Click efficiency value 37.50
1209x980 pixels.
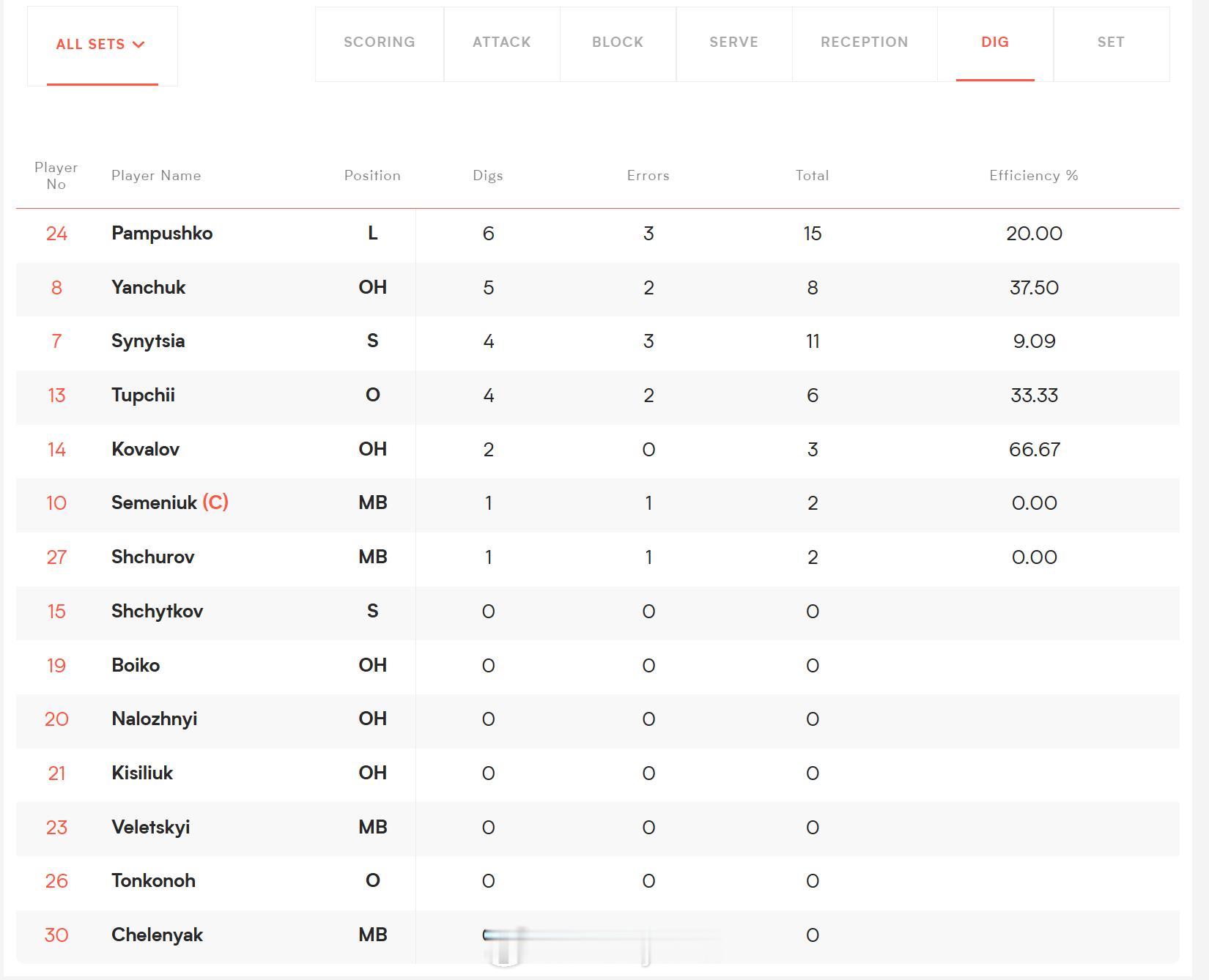(x=1034, y=288)
